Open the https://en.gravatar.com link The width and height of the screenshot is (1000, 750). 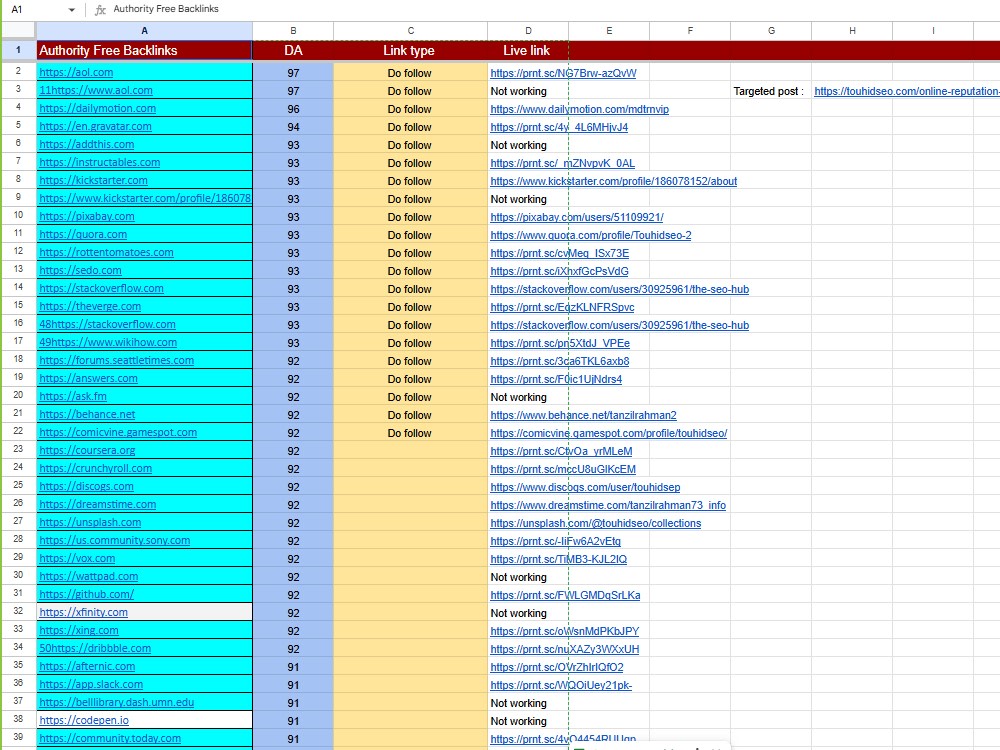coord(96,126)
